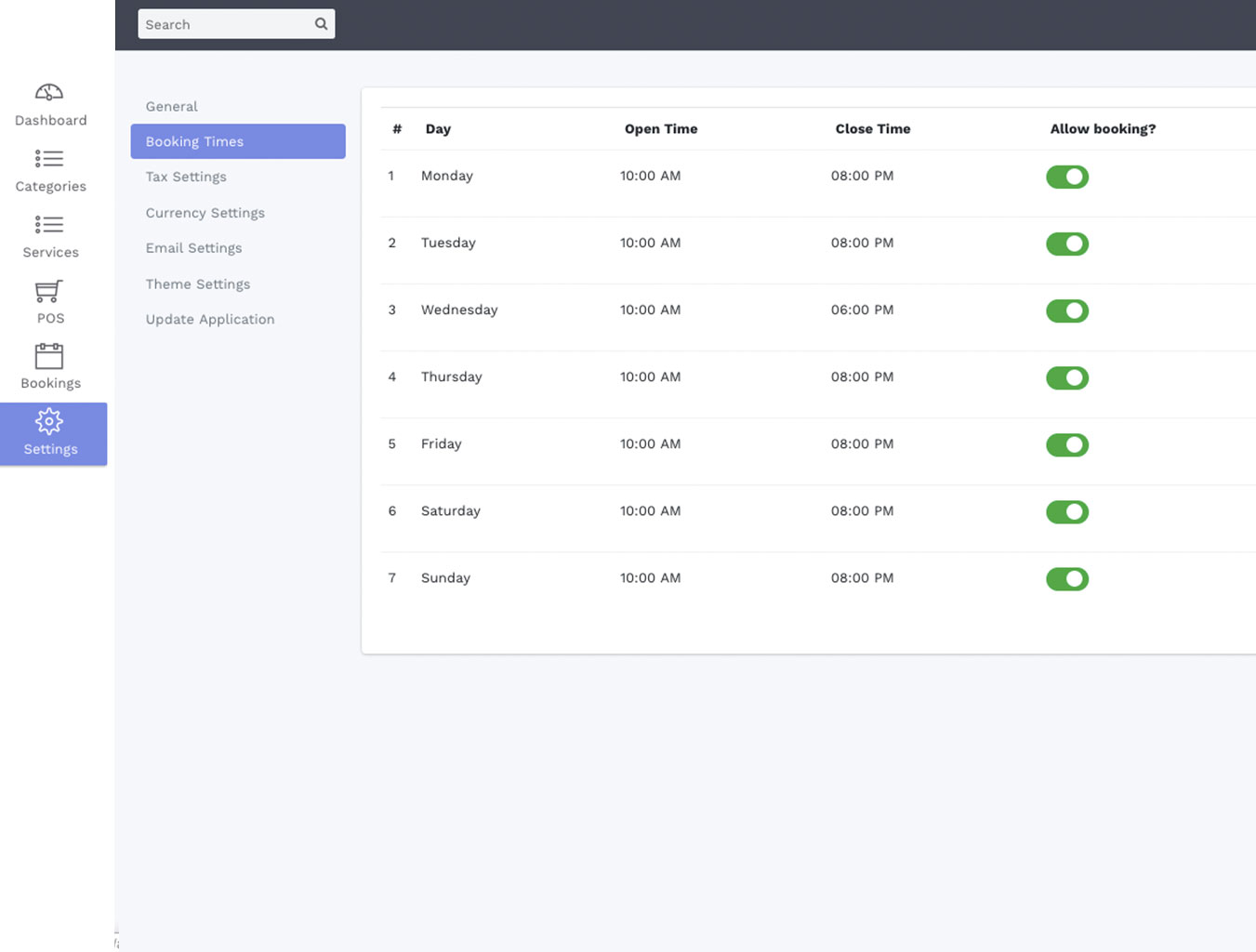The width and height of the screenshot is (1256, 952).
Task: Click Thursday's 10:00 AM open time
Action: click(651, 377)
